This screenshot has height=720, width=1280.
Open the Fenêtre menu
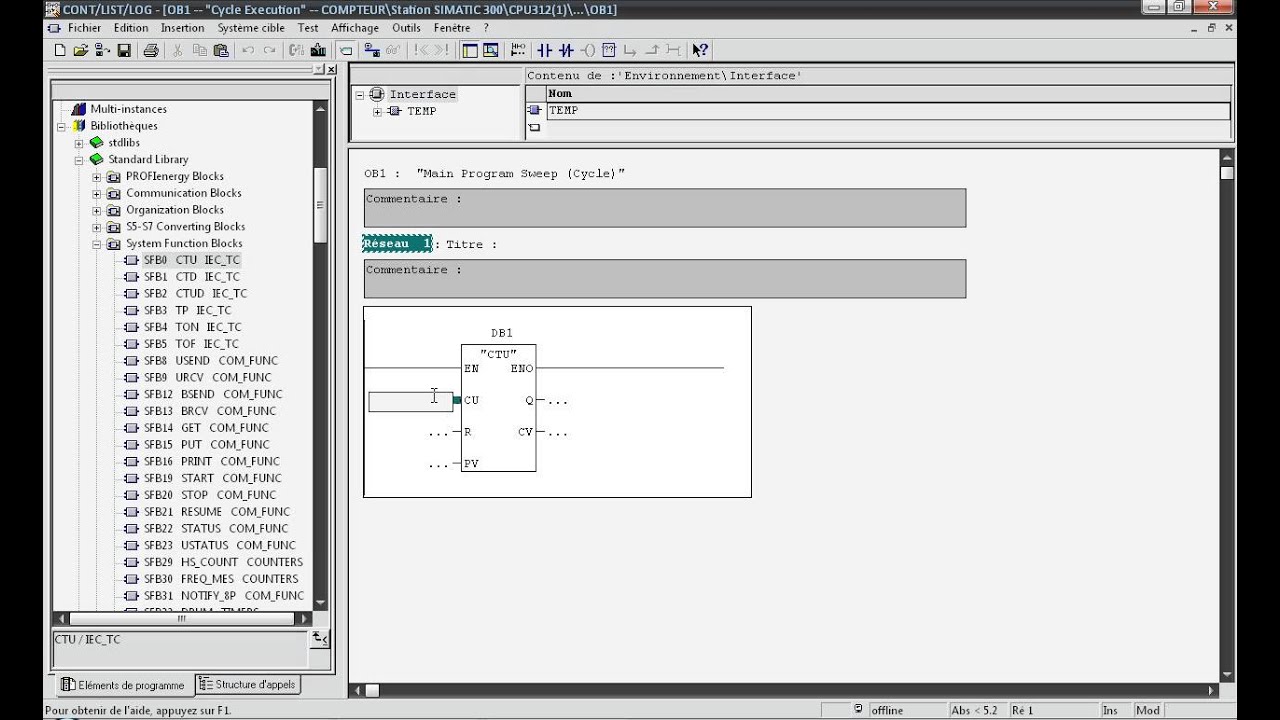tap(452, 28)
